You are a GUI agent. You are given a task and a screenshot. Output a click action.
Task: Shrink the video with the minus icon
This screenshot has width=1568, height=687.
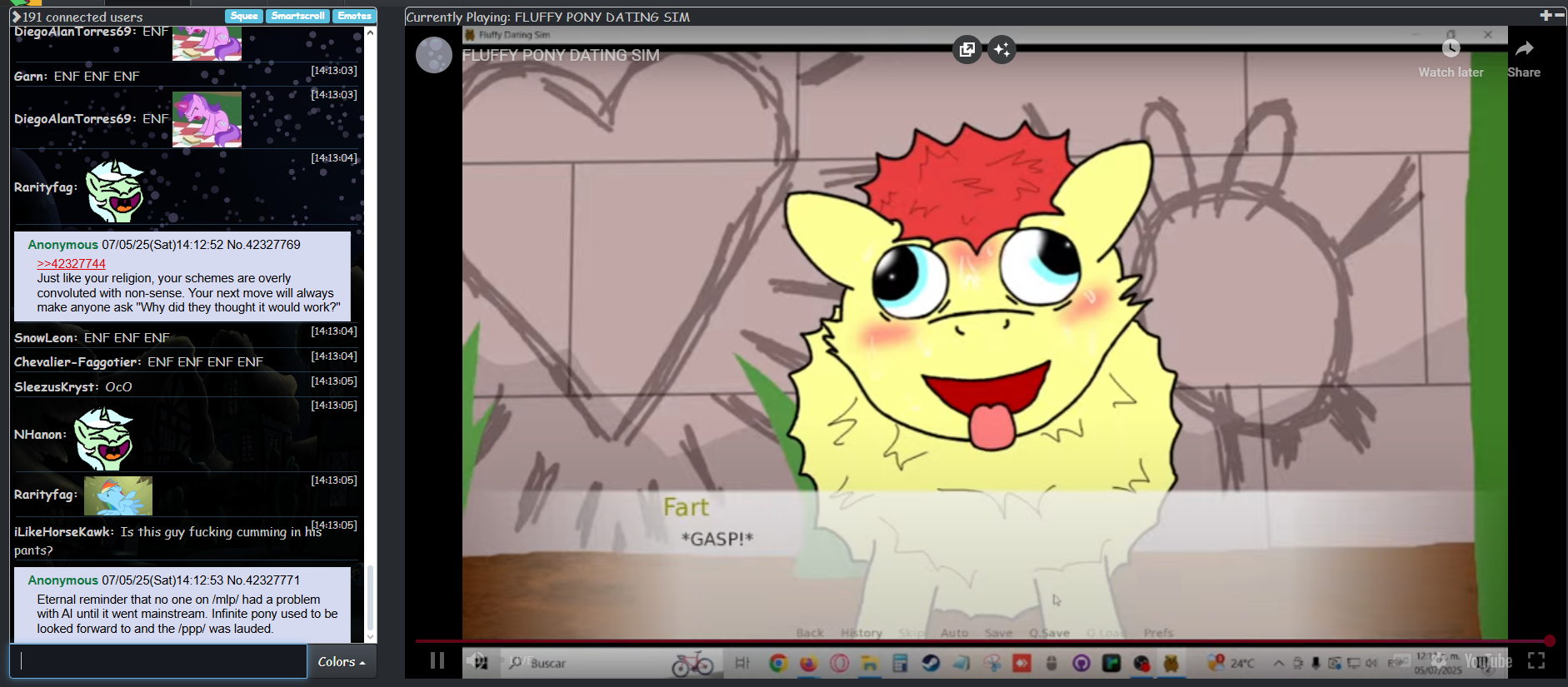point(1560,16)
